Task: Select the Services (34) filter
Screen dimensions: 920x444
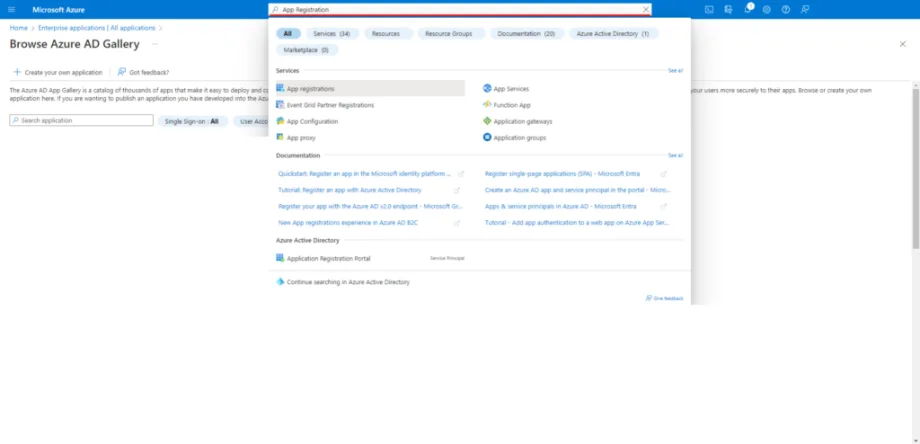Action: pyautogui.click(x=332, y=33)
